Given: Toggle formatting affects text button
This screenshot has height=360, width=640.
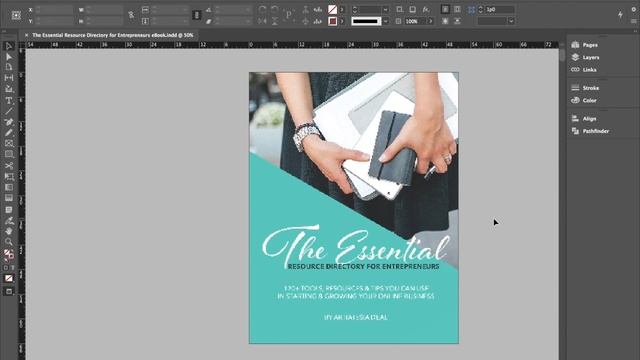Looking at the screenshot, I should 13,268.
